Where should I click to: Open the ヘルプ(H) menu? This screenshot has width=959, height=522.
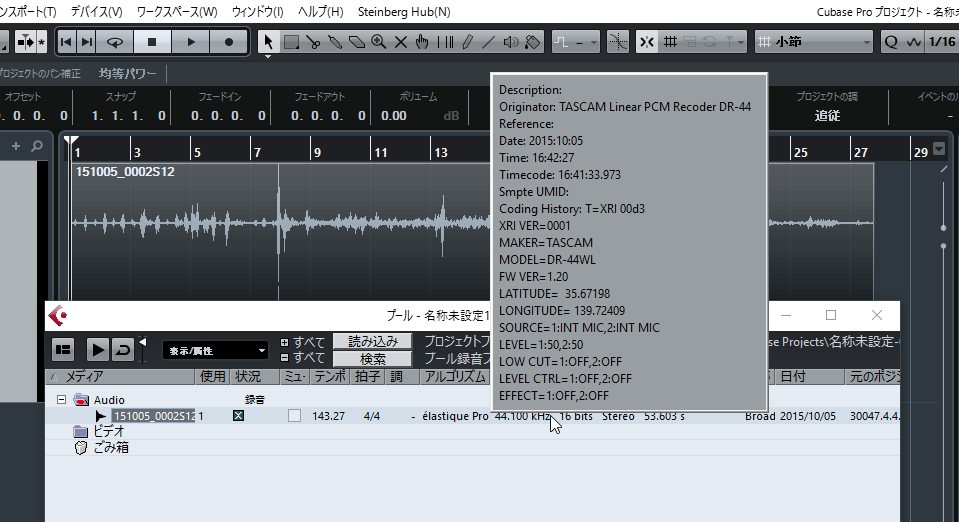pyautogui.click(x=320, y=12)
